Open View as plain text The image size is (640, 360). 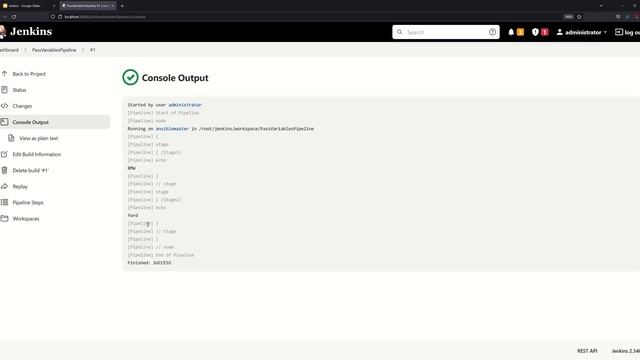(39, 138)
